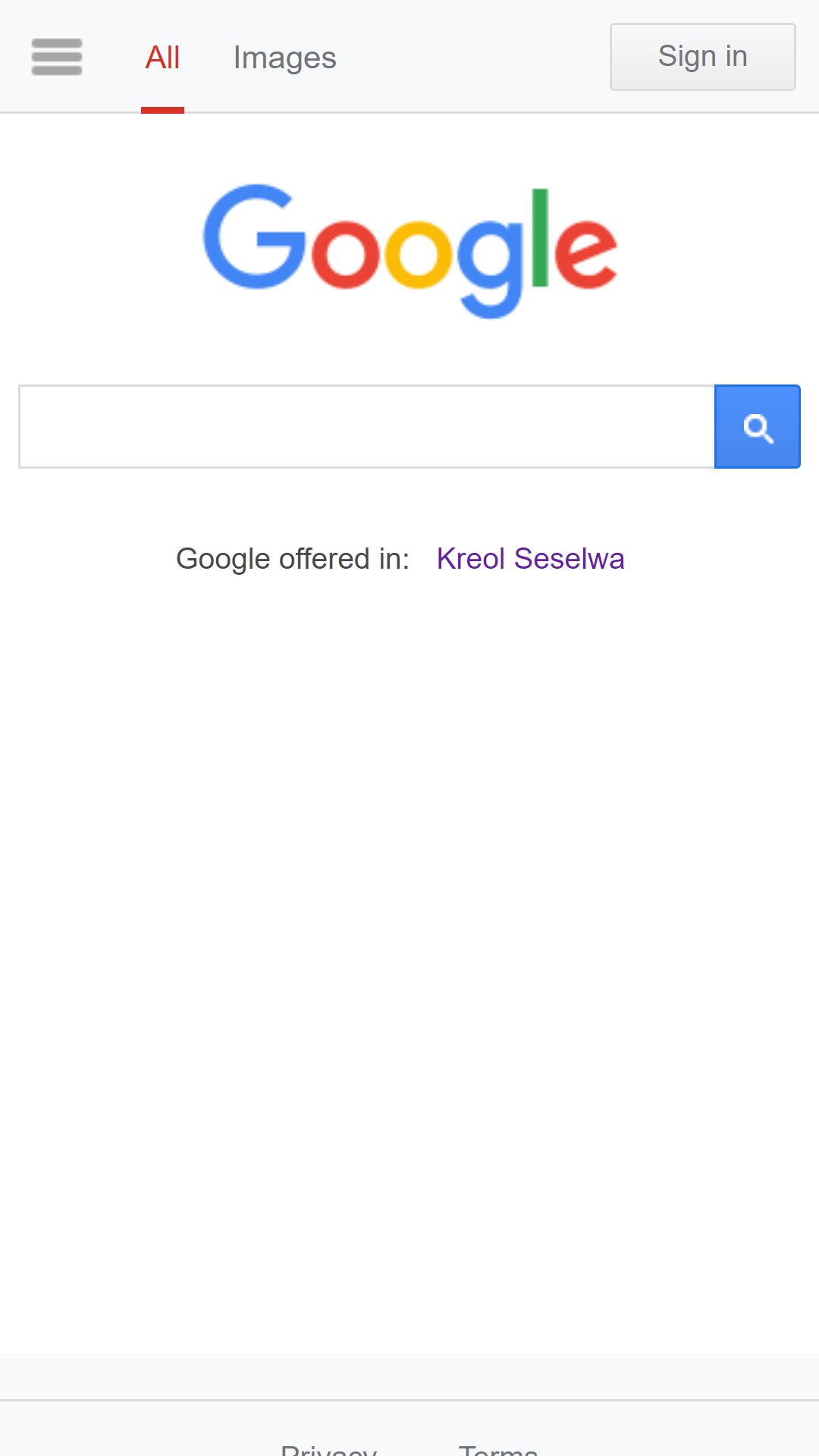819x1456 pixels.
Task: Switch to the Images tab
Action: click(284, 58)
